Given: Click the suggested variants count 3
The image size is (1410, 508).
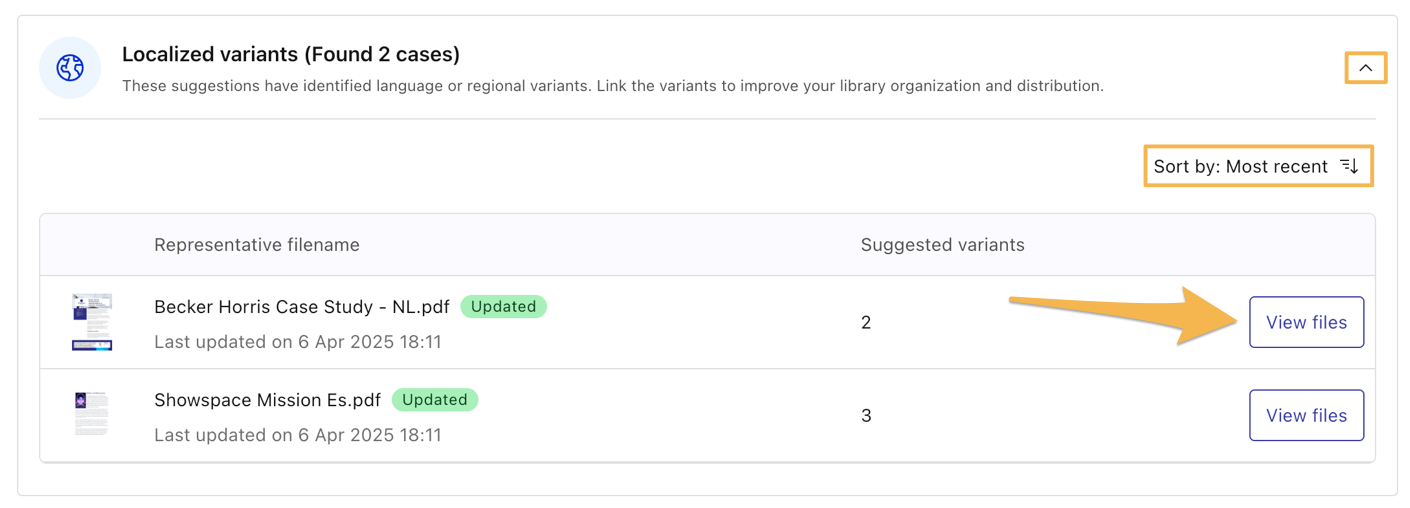Looking at the screenshot, I should coord(866,415).
